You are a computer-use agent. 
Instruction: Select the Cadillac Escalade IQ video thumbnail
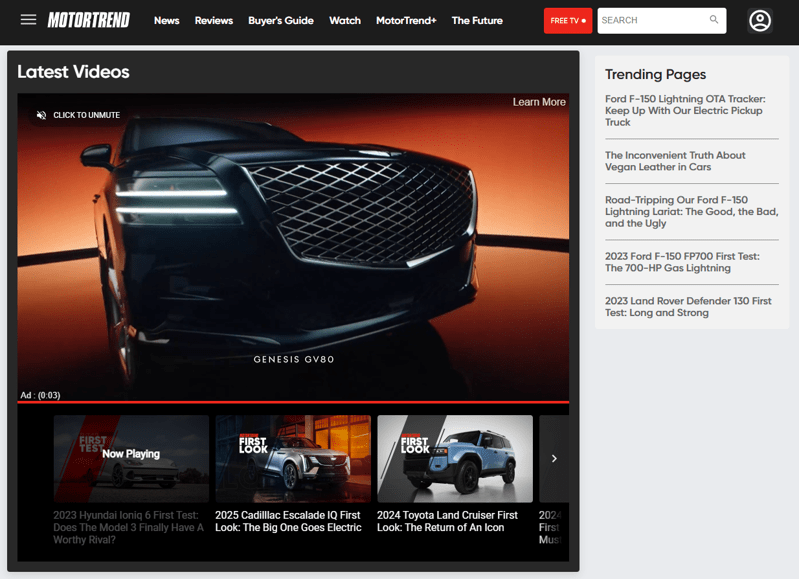[x=293, y=459]
